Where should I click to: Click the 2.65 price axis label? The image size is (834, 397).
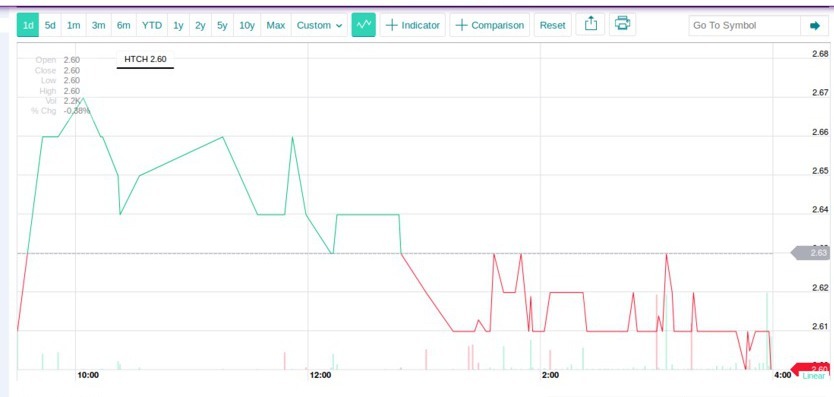coord(820,171)
